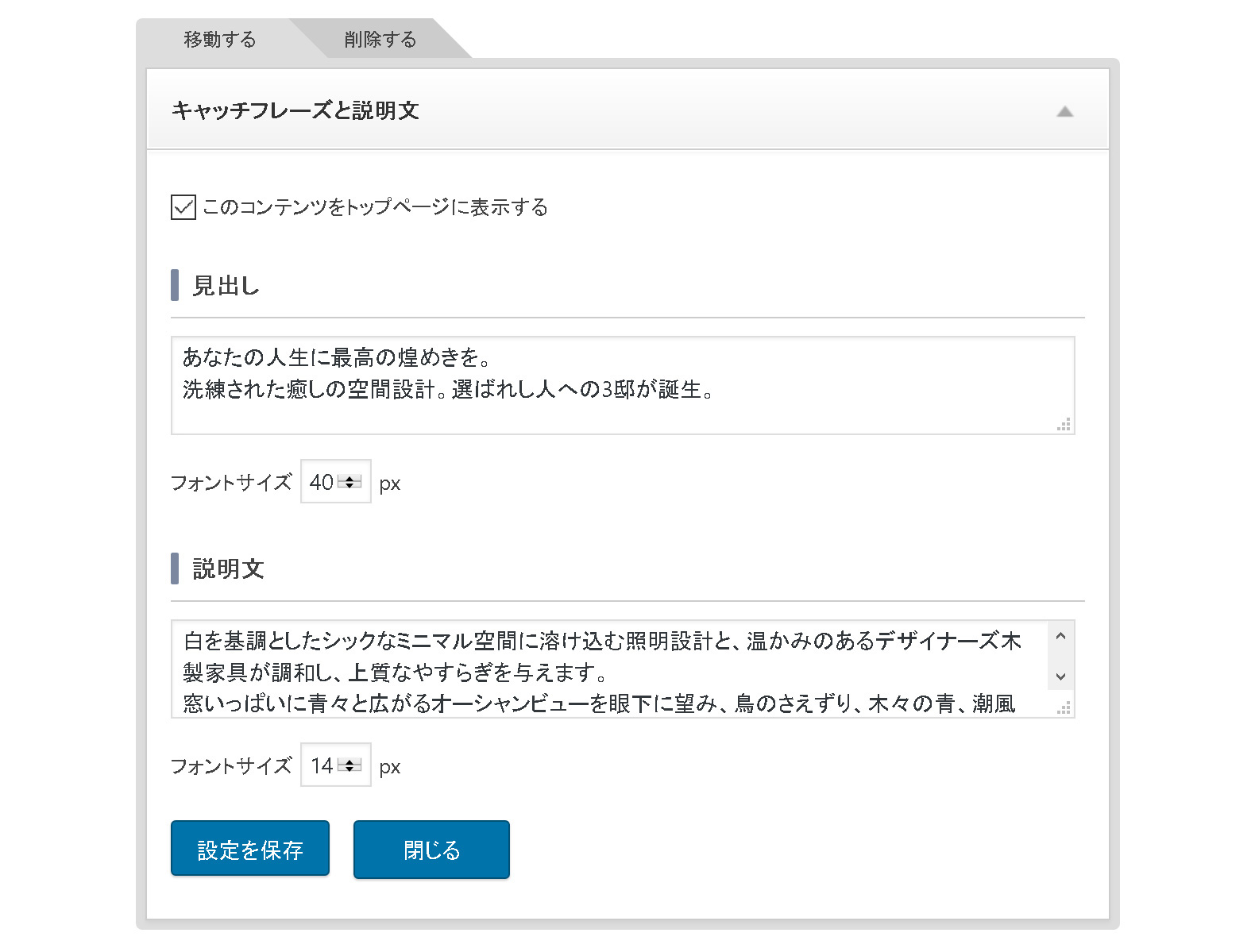Click the stepper arrows on font size 14

349,765
